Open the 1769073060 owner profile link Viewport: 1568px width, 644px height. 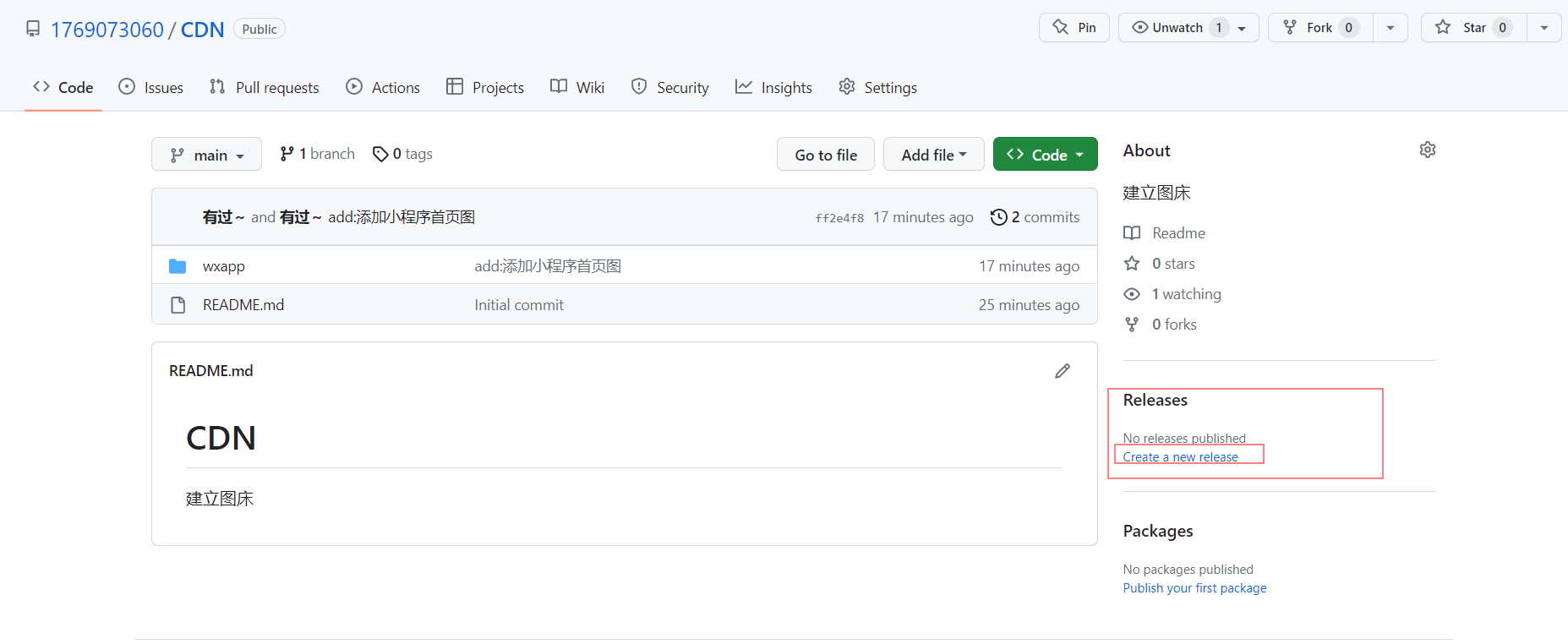107,30
